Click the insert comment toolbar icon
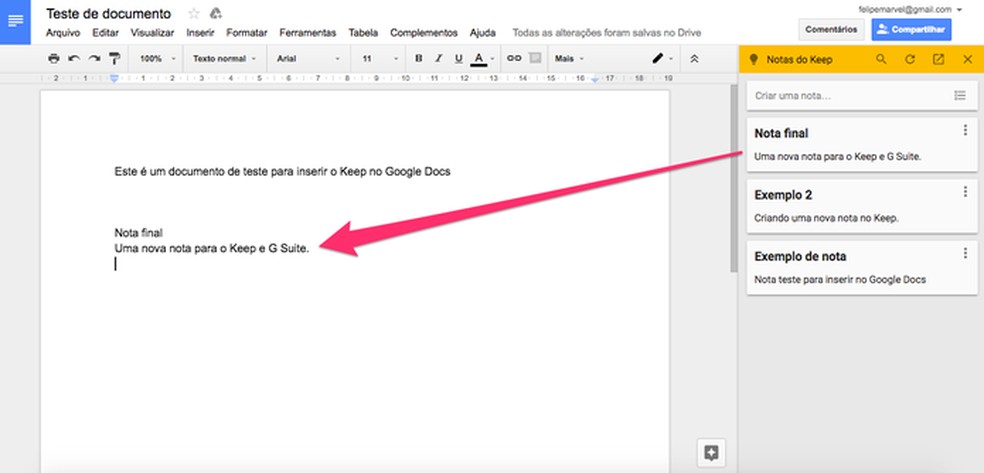Screen dimensions: 984x473 [535, 58]
